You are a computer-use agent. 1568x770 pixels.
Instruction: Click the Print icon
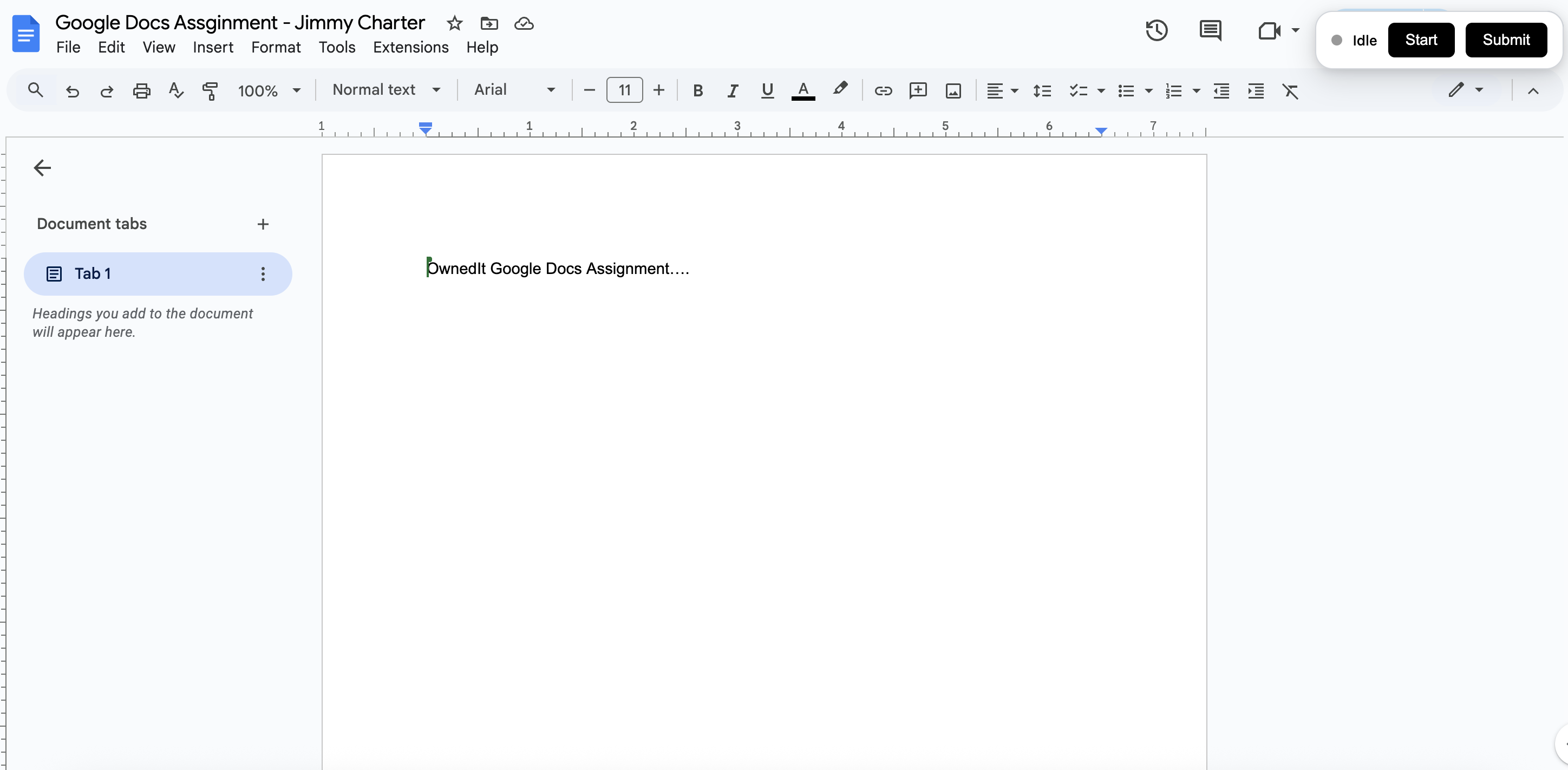(x=141, y=90)
